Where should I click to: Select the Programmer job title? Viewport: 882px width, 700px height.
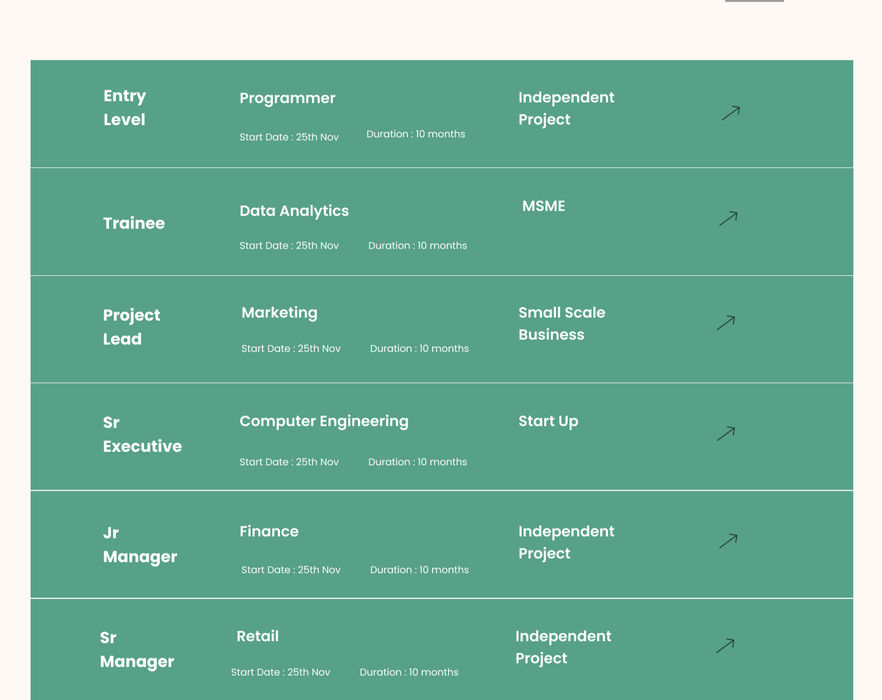tap(287, 98)
